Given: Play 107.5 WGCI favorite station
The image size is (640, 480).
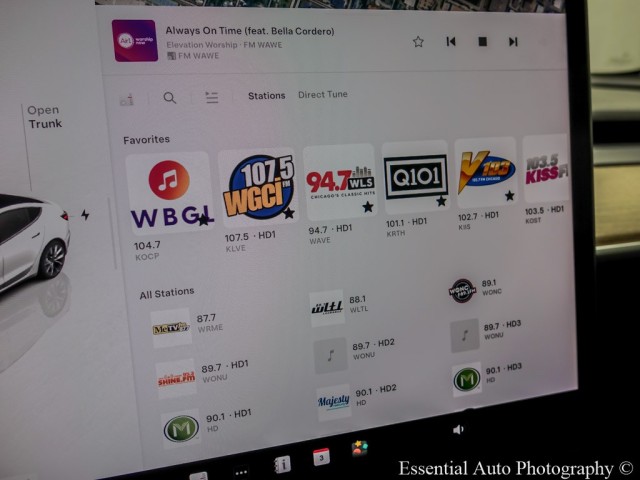Looking at the screenshot, I should point(258,188).
